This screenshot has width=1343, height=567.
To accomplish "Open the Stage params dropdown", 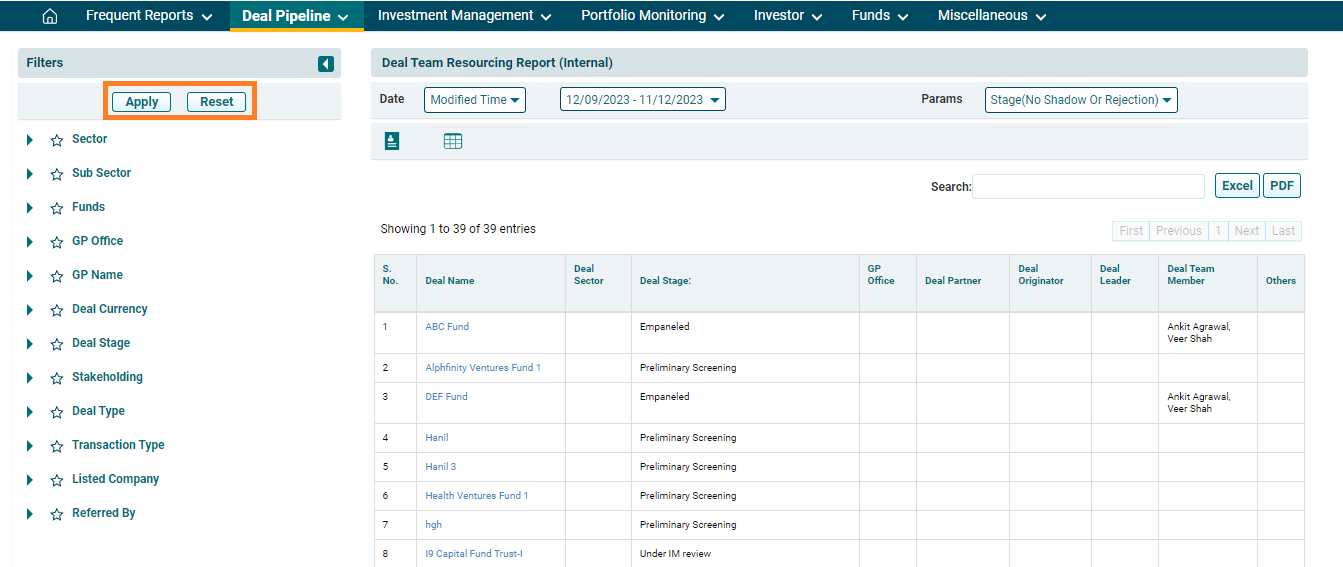I will (1080, 100).
